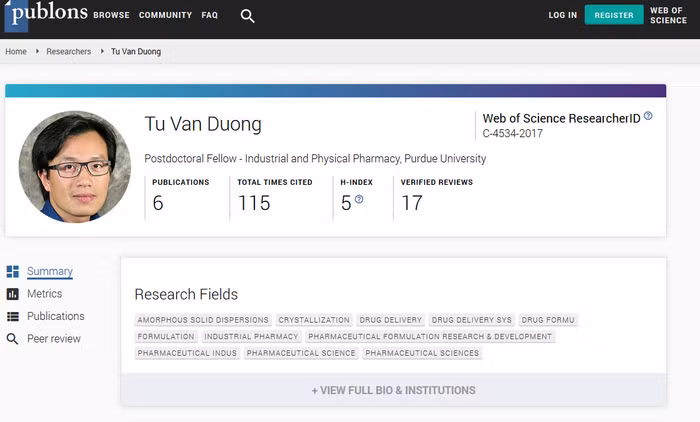The image size is (700, 422).
Task: Click the help icon beside Web of Science ResearcherID
Action: tap(648, 116)
